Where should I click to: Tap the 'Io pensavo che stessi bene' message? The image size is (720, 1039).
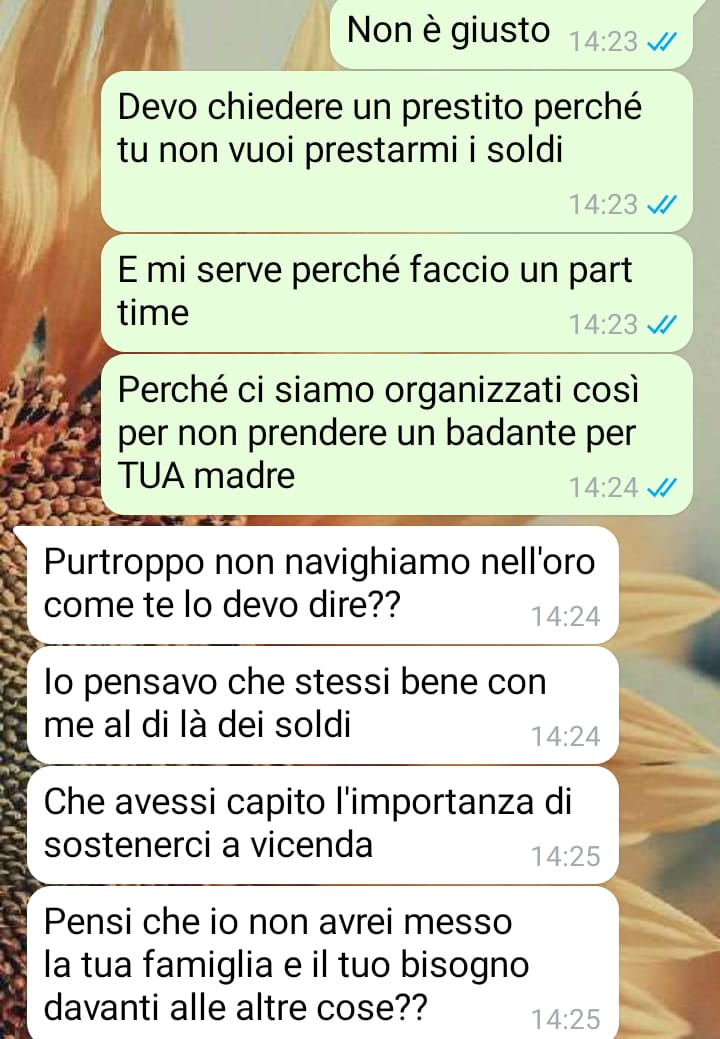[x=323, y=704]
